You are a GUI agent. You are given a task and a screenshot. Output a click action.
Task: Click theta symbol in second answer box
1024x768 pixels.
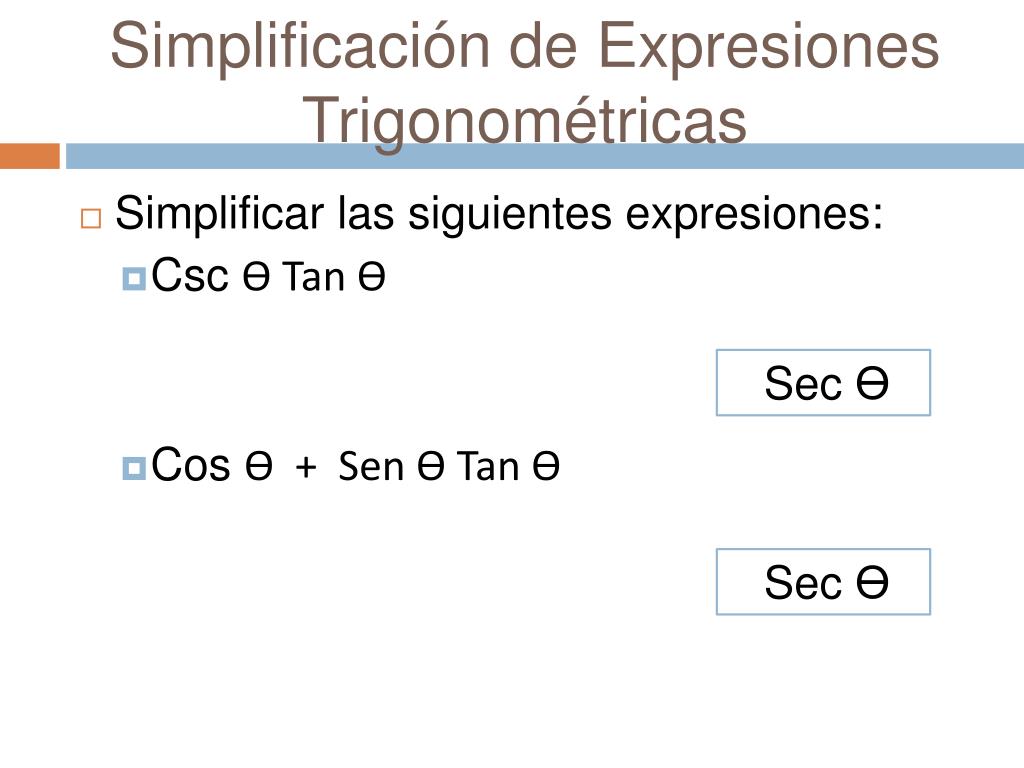(872, 583)
